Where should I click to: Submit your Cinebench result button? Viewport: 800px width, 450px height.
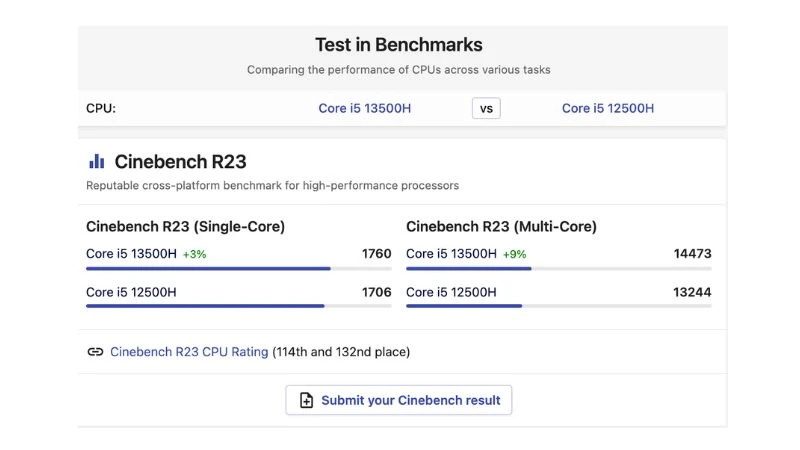398,400
